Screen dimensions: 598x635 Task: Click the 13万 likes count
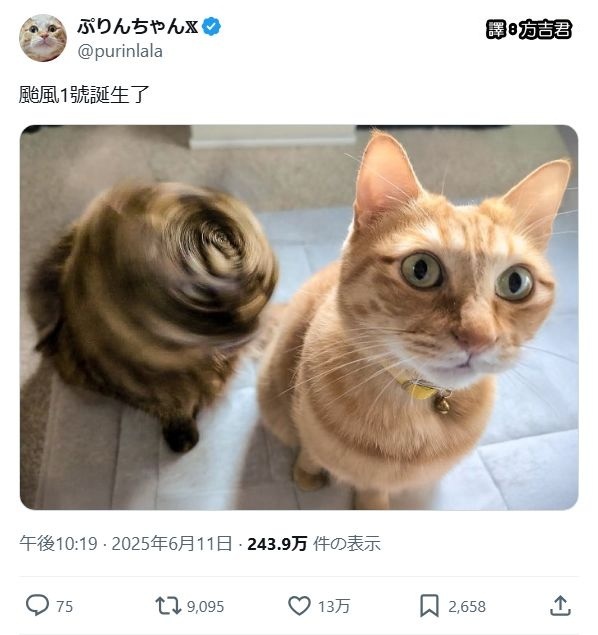(334, 607)
